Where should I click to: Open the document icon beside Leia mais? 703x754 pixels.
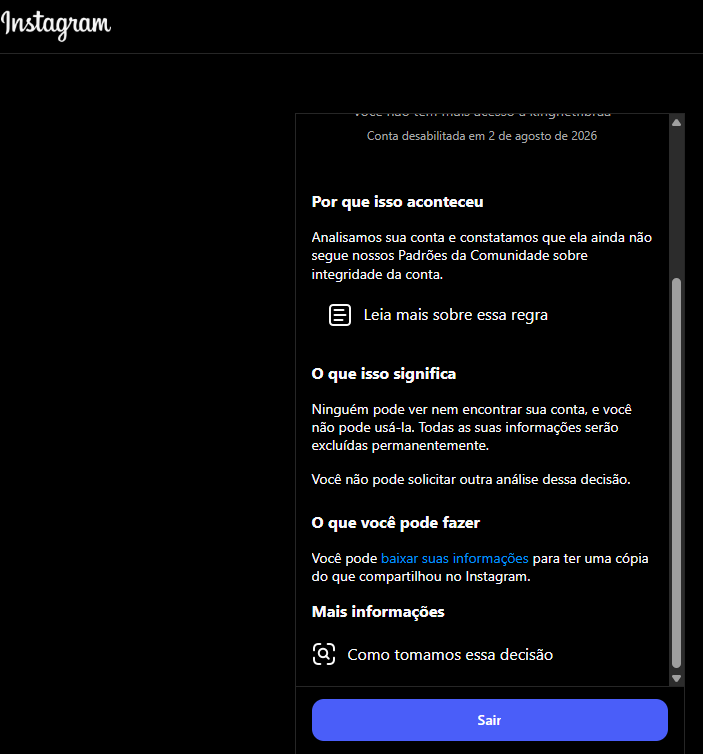tap(339, 315)
